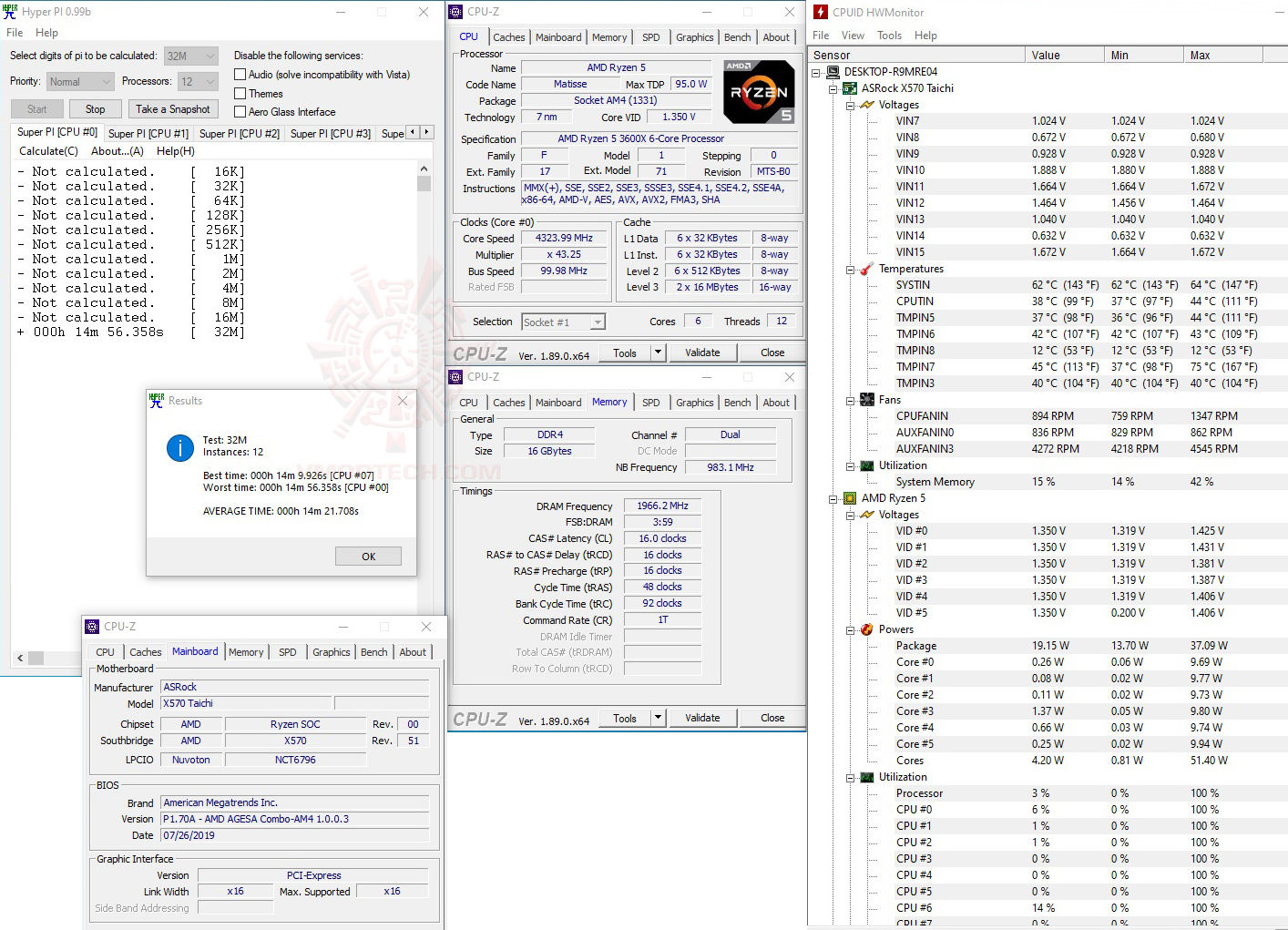Click the info icon in the Results dialog

[x=179, y=448]
